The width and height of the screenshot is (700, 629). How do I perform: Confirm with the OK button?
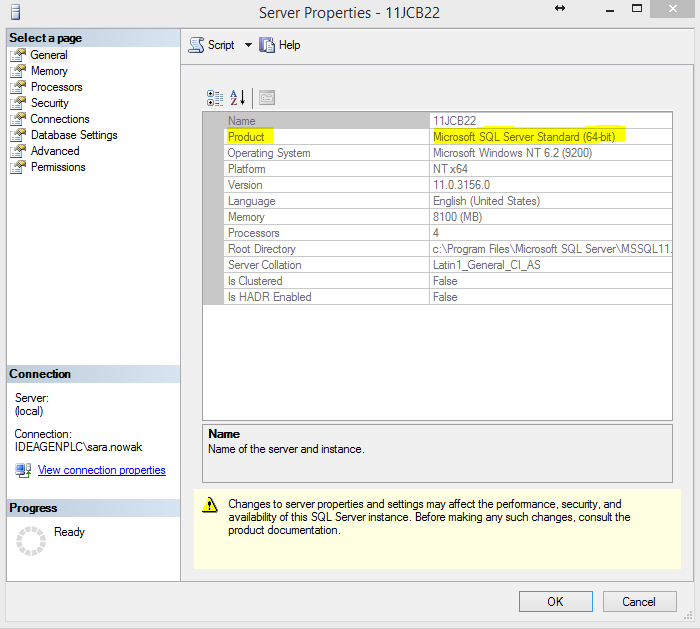coord(556,602)
